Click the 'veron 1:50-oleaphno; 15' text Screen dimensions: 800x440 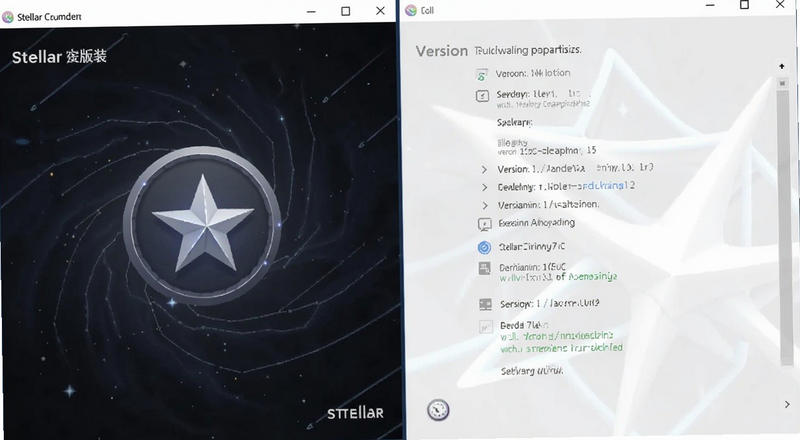coord(547,151)
